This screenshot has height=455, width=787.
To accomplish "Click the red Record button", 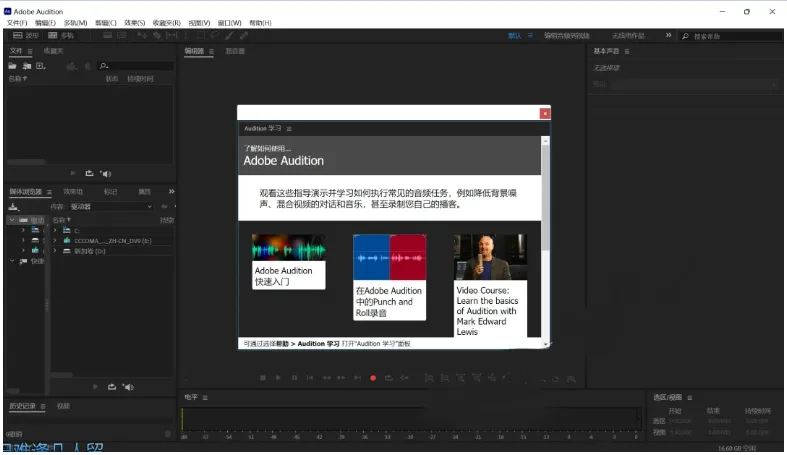I will 373,378.
